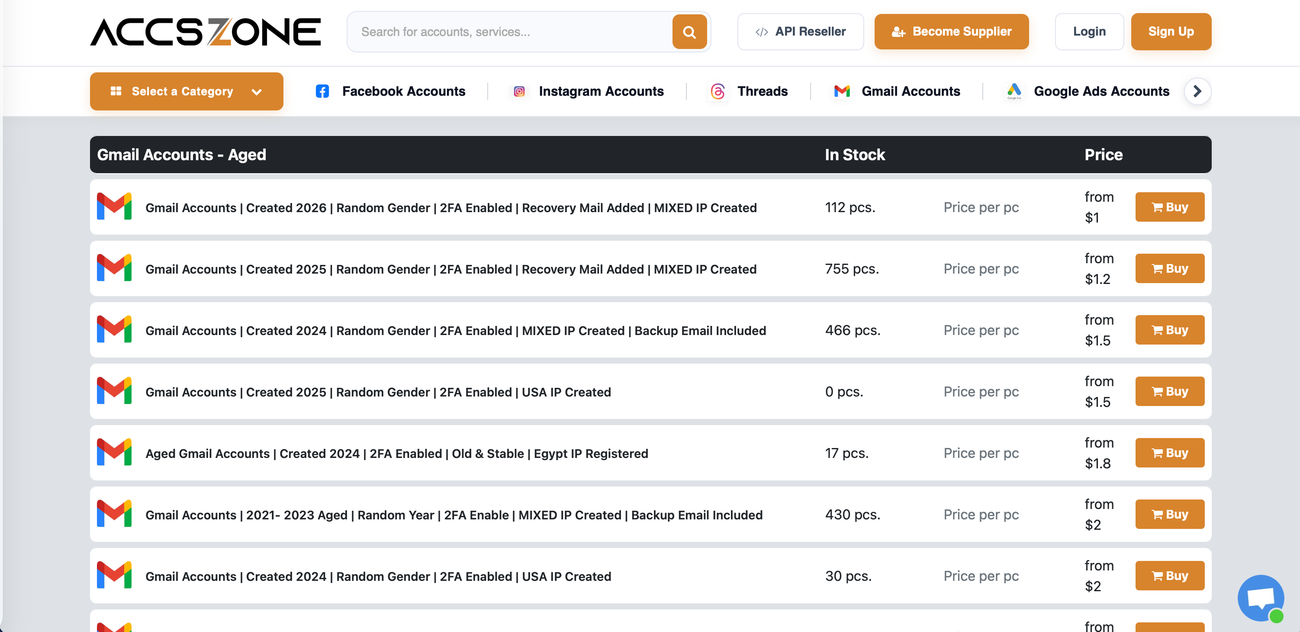Click Gmail icon of Egypt IP listing

coord(114,453)
